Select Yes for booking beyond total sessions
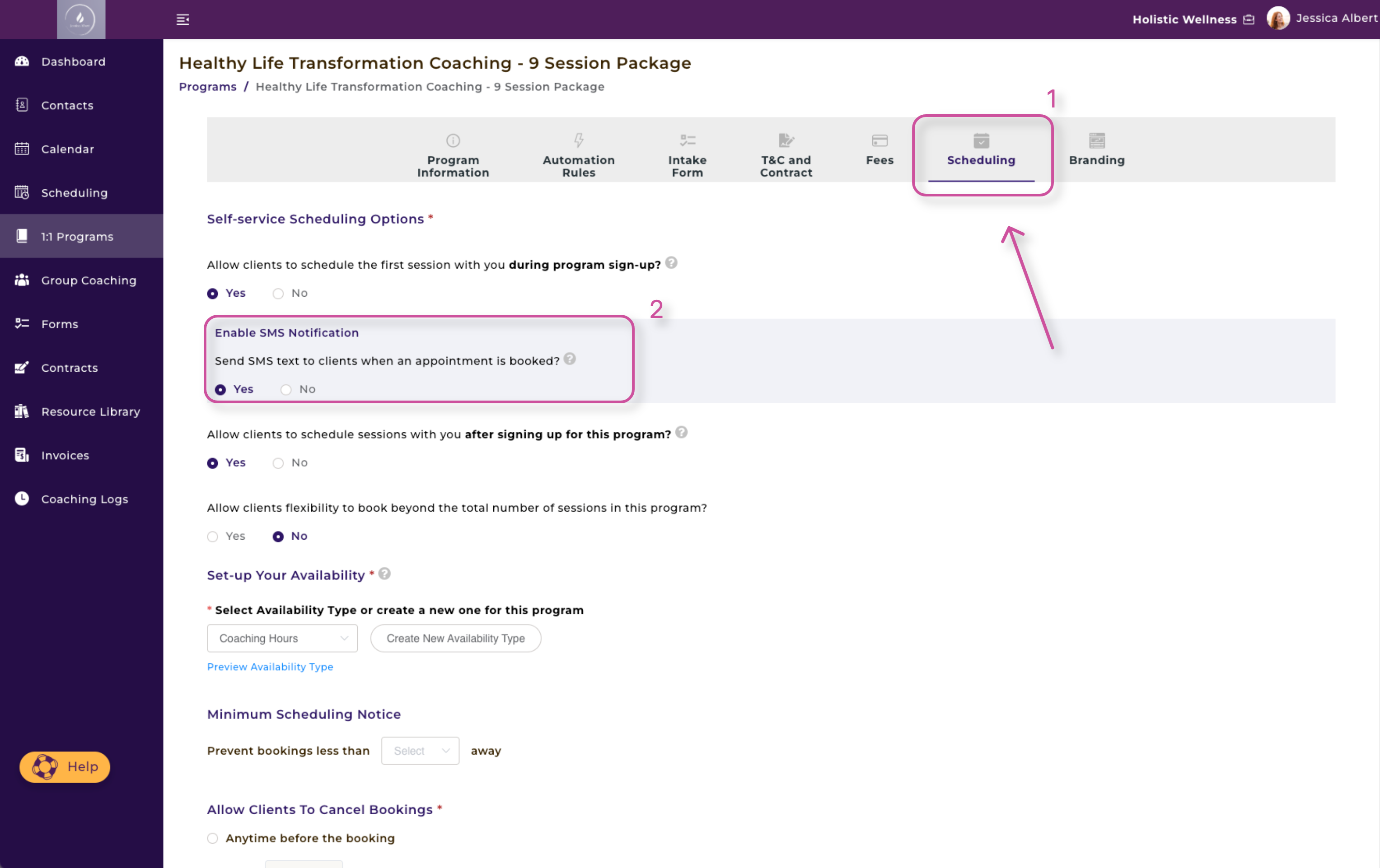1380x868 pixels. pos(213,536)
